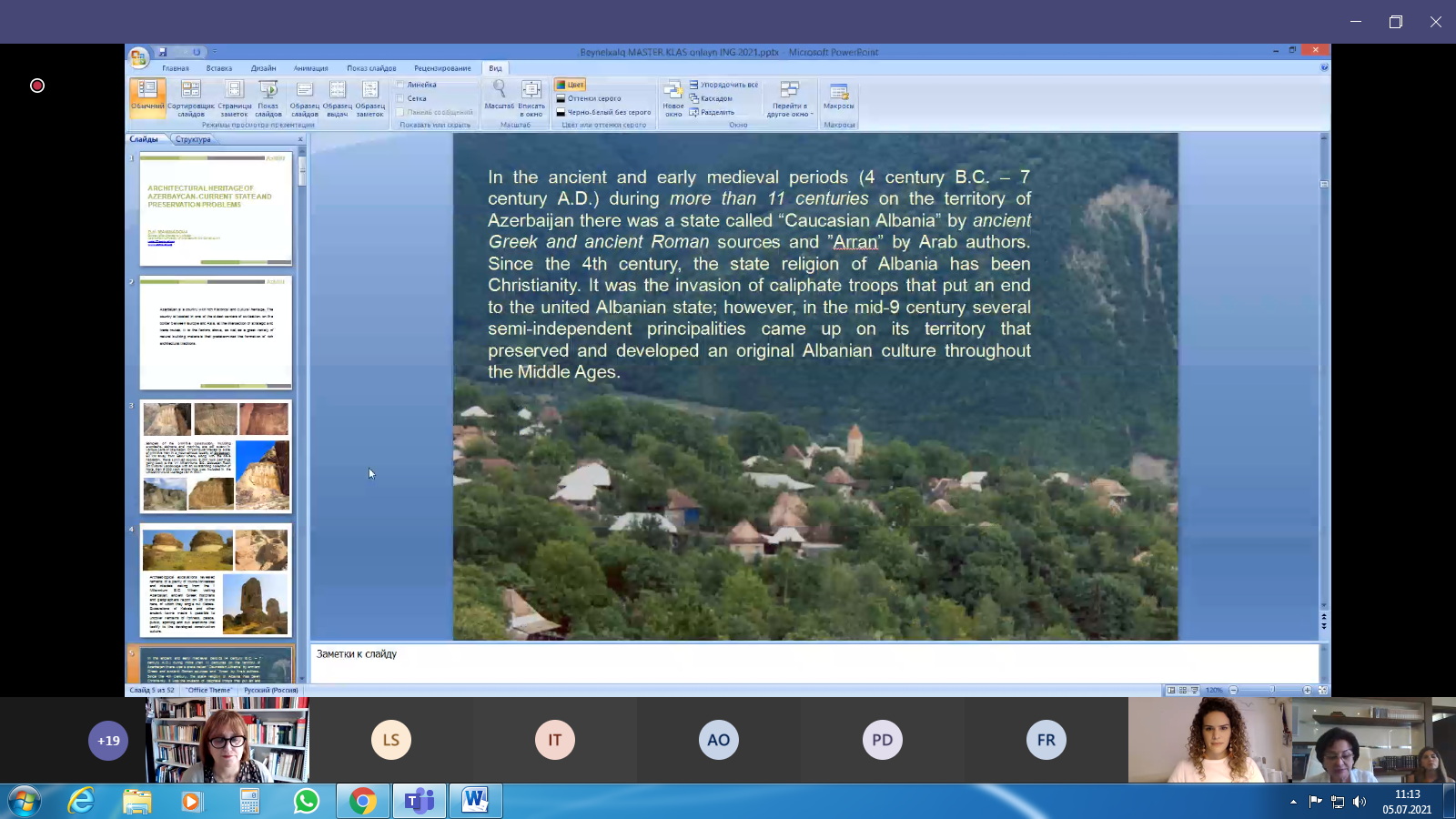Click Вписать в окно fit button
This screenshot has width=1456, height=819.
pos(531,98)
